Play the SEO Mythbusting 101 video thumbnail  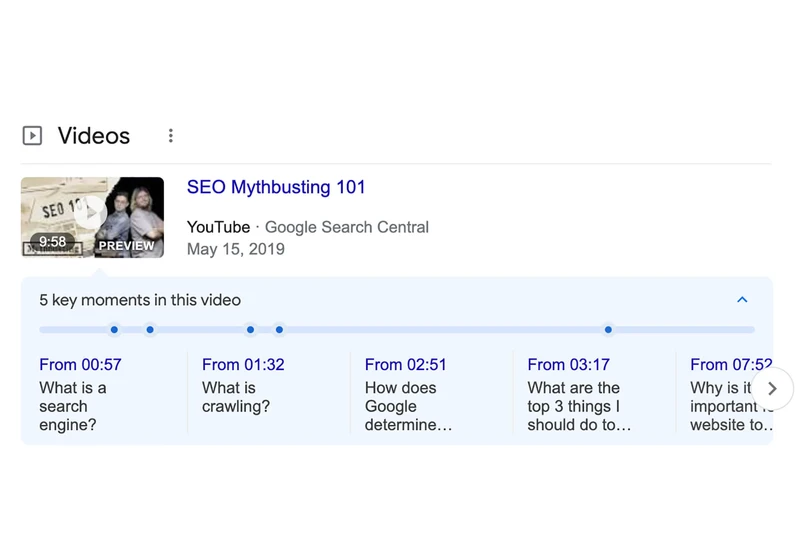click(x=92, y=217)
